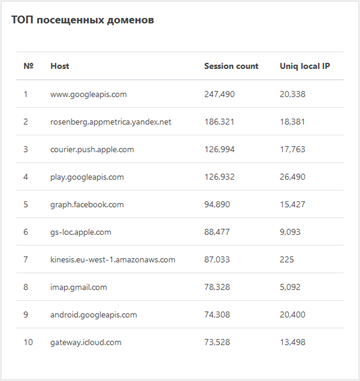Click session count value 247,490

point(219,94)
